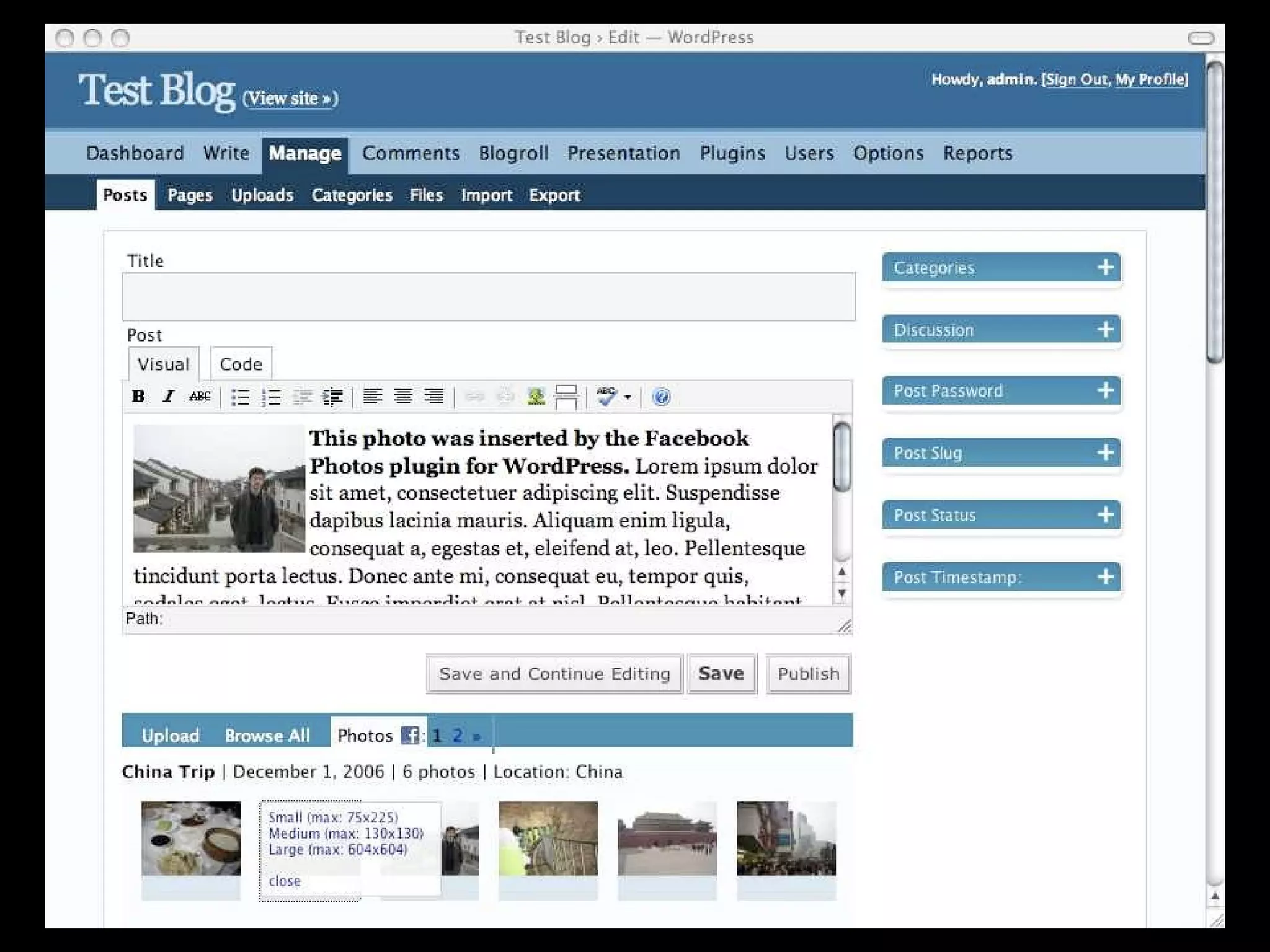Click into the Title input field
1270x952 pixels.
point(488,297)
